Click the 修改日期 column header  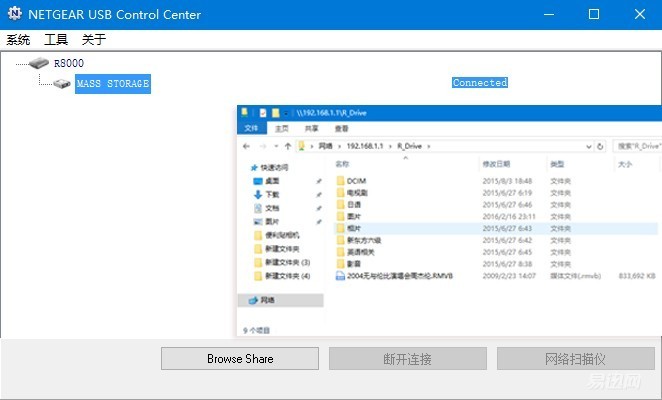(496, 164)
